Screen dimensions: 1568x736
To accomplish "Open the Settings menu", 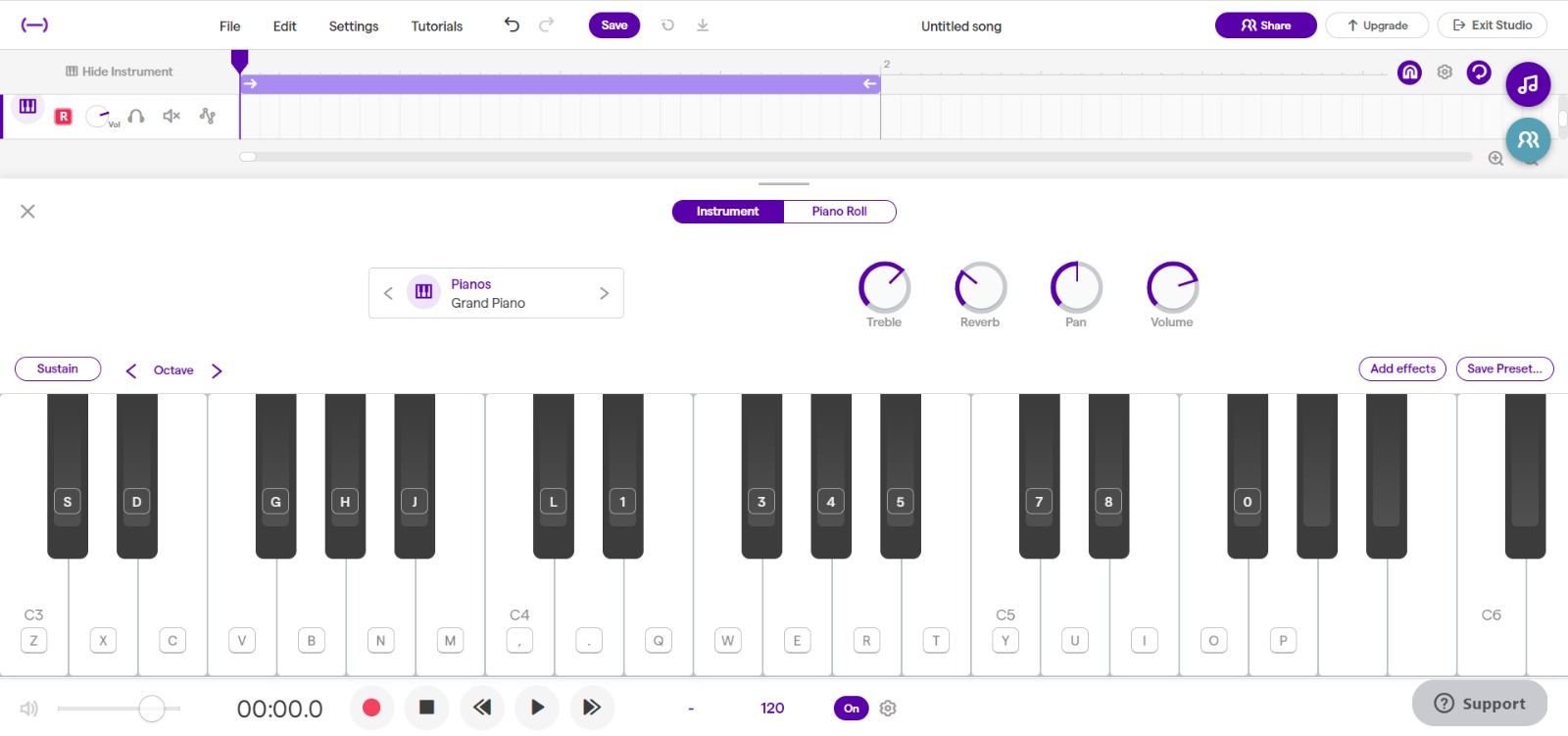I will (x=354, y=26).
